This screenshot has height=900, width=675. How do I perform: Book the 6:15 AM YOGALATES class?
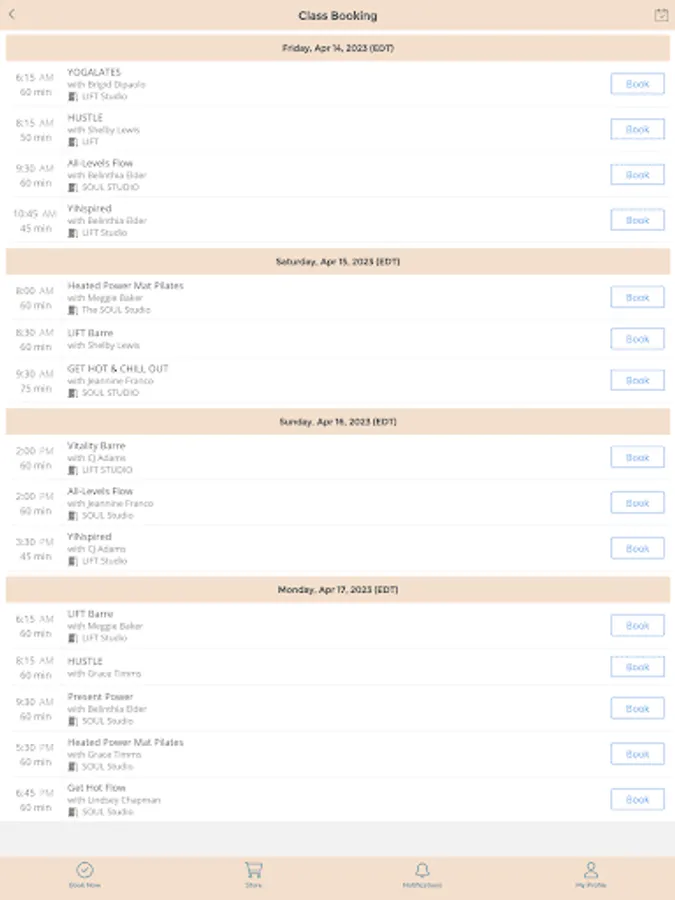point(637,84)
